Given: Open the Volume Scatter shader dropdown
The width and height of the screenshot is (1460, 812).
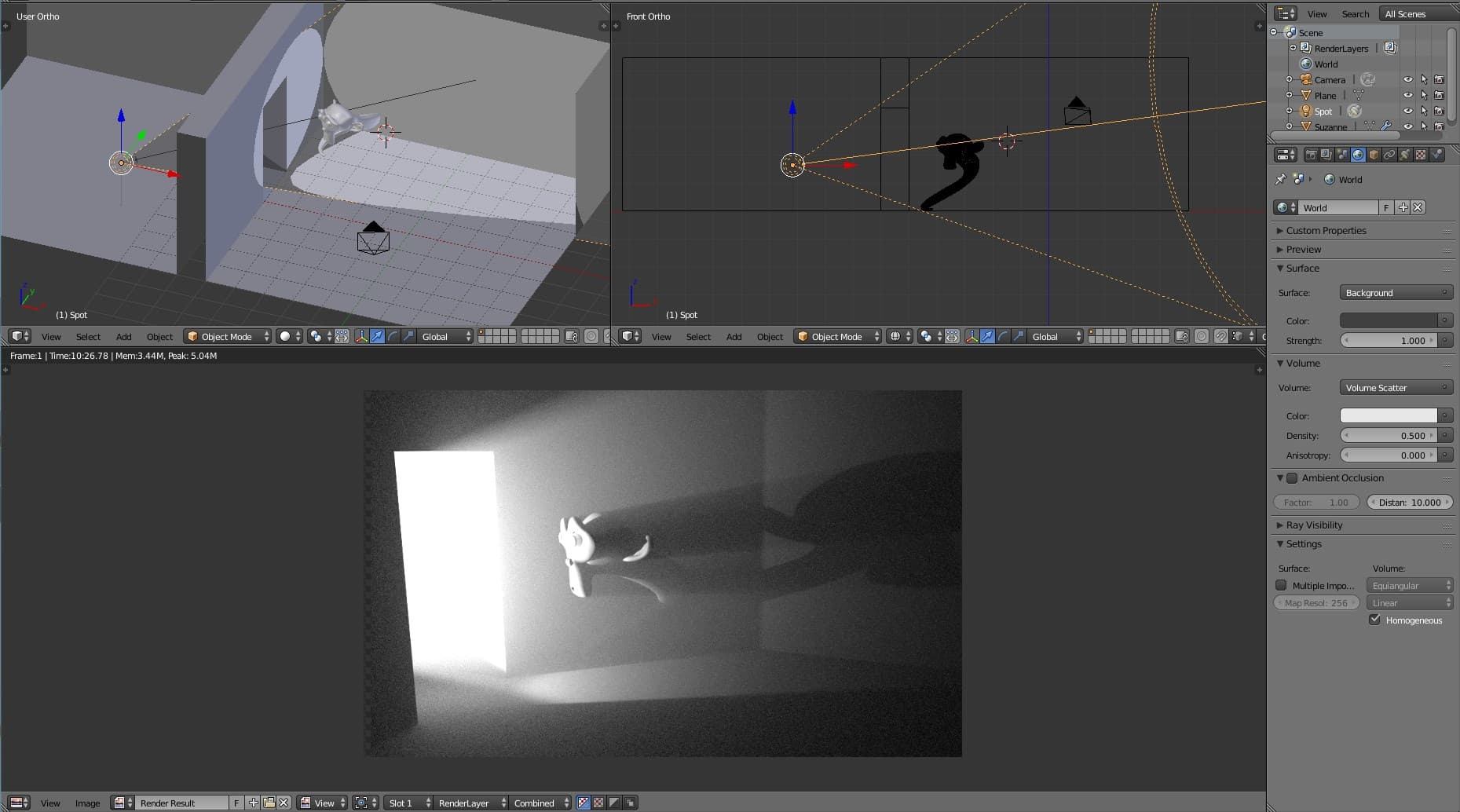Looking at the screenshot, I should pyautogui.click(x=1396, y=388).
